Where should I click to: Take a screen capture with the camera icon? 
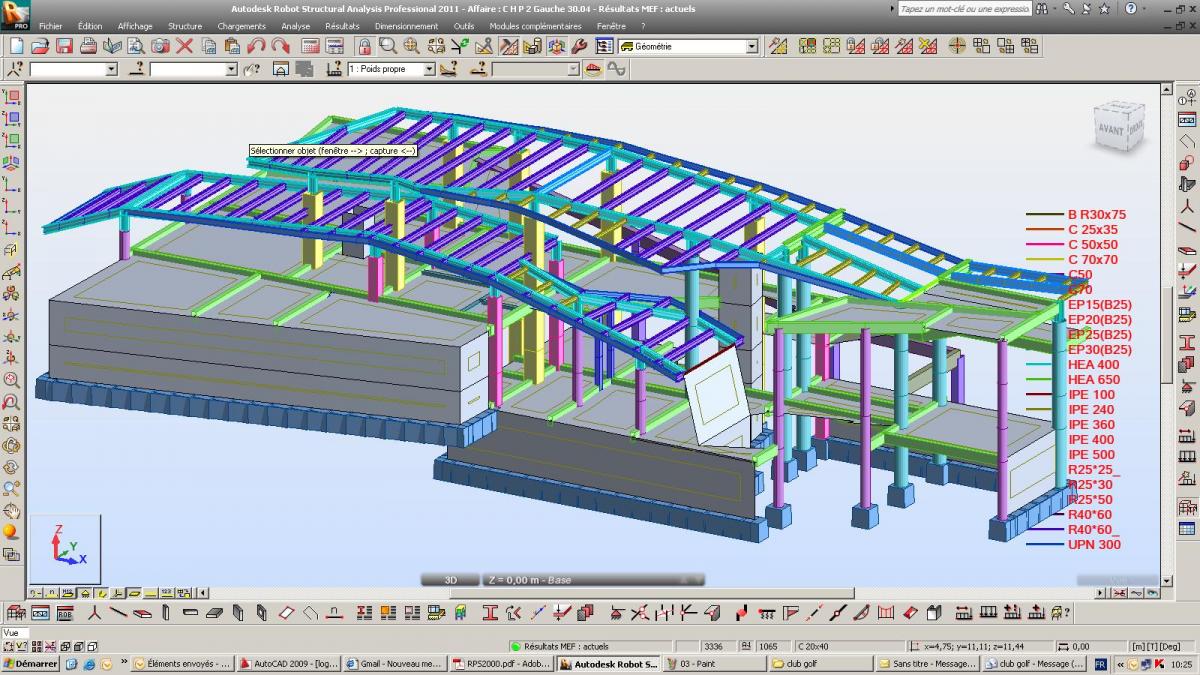tap(160, 46)
